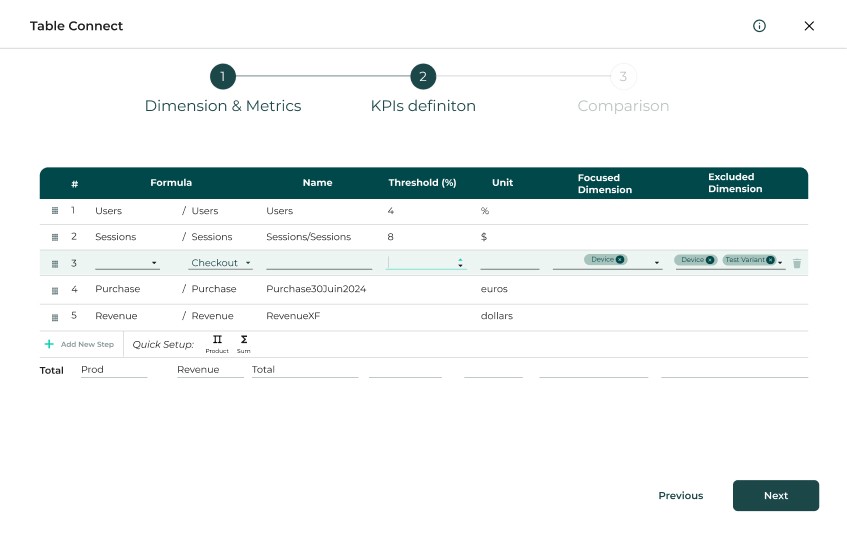Open the info icon in header
This screenshot has width=847, height=545.
[x=759, y=26]
